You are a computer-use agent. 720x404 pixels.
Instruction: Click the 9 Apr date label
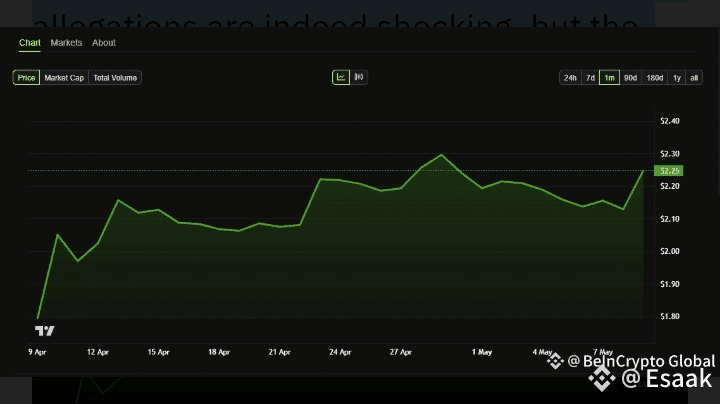click(37, 352)
